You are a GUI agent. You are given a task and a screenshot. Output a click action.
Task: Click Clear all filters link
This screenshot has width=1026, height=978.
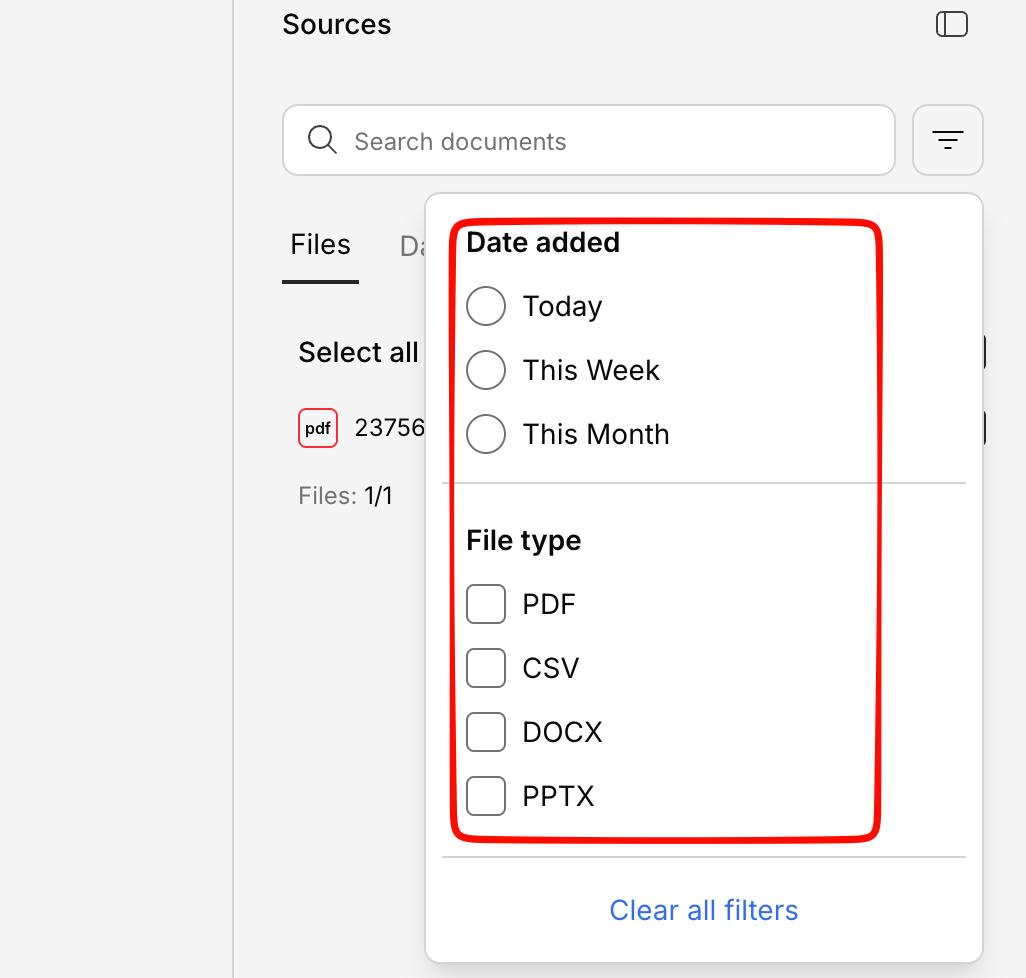tap(703, 910)
